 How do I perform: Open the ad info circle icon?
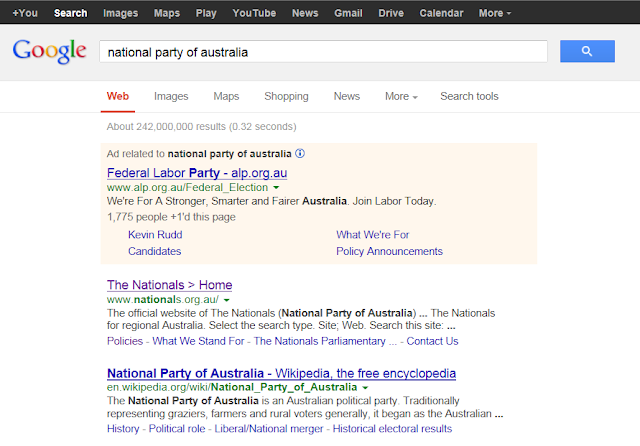(300, 153)
